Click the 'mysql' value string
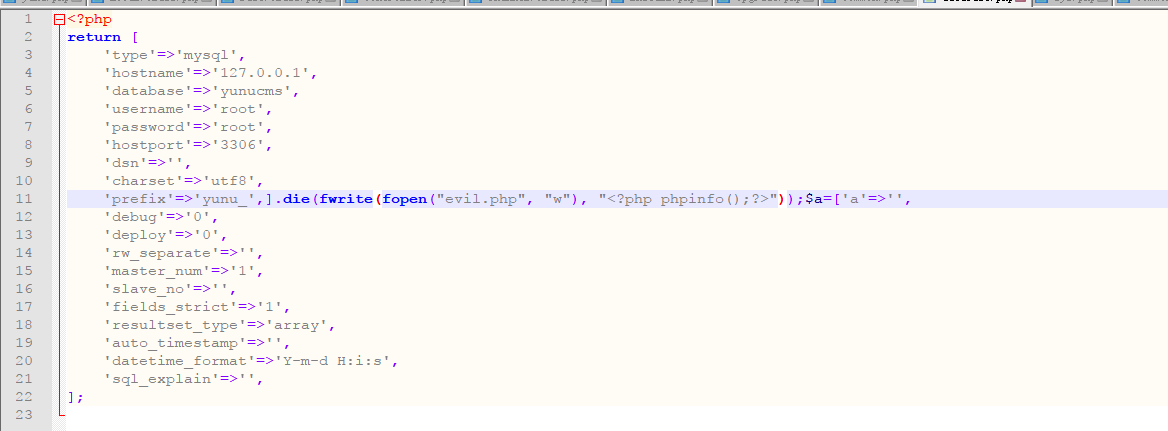1168x431 pixels. coord(206,56)
